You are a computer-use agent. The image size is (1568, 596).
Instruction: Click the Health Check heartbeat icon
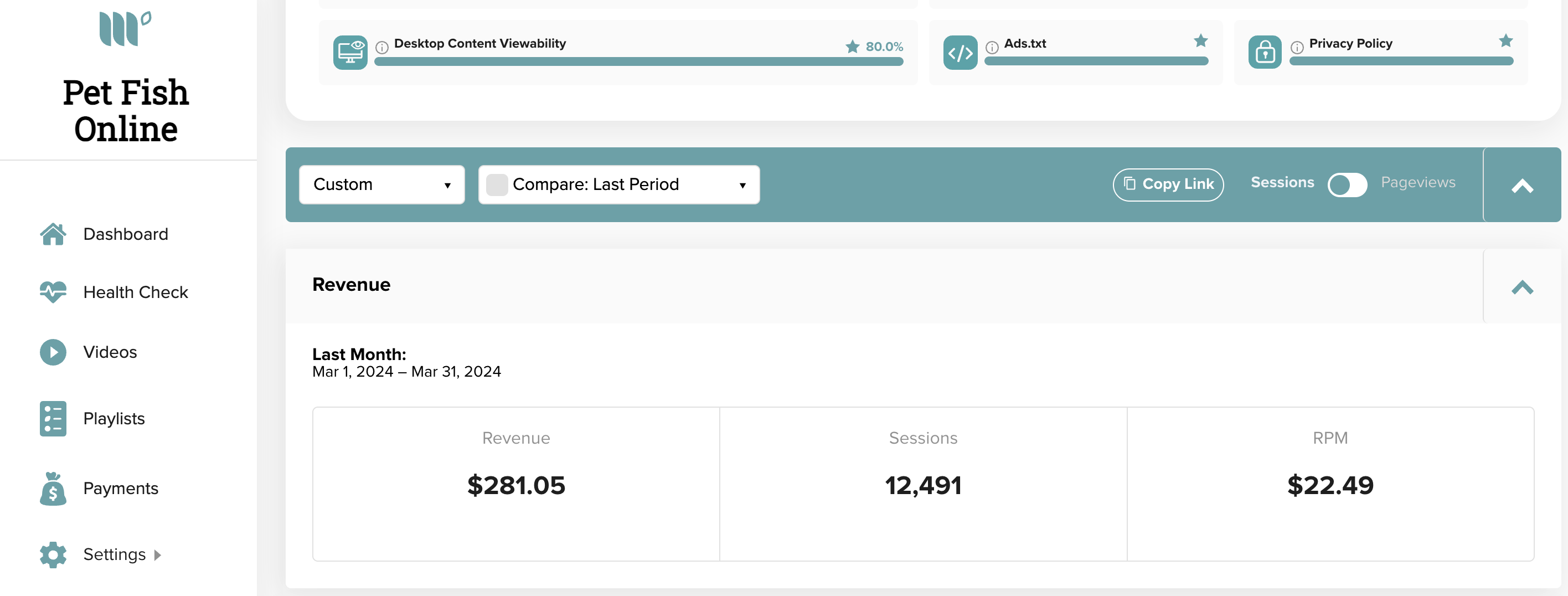pos(53,291)
